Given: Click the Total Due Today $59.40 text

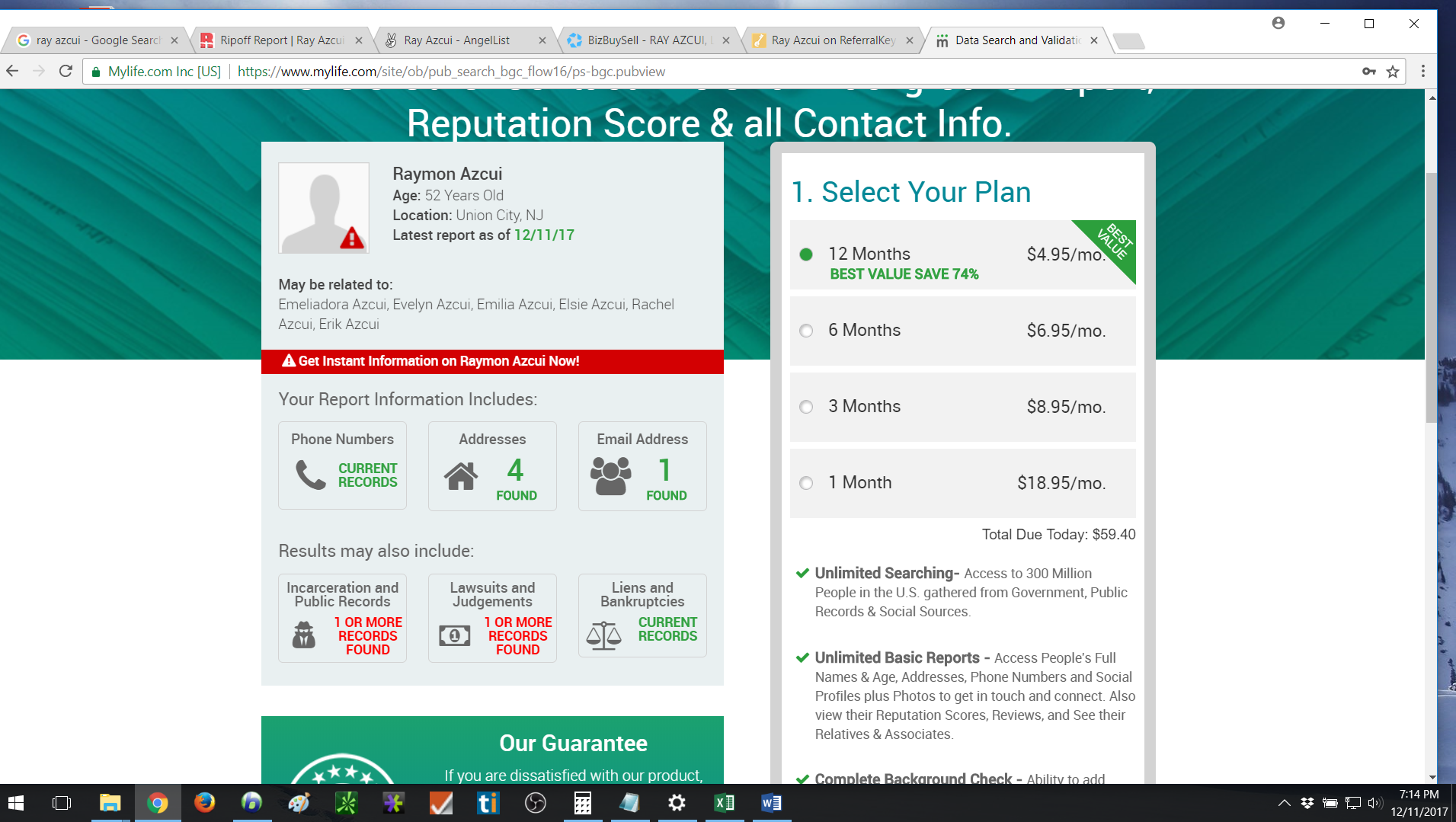Looking at the screenshot, I should (1058, 534).
